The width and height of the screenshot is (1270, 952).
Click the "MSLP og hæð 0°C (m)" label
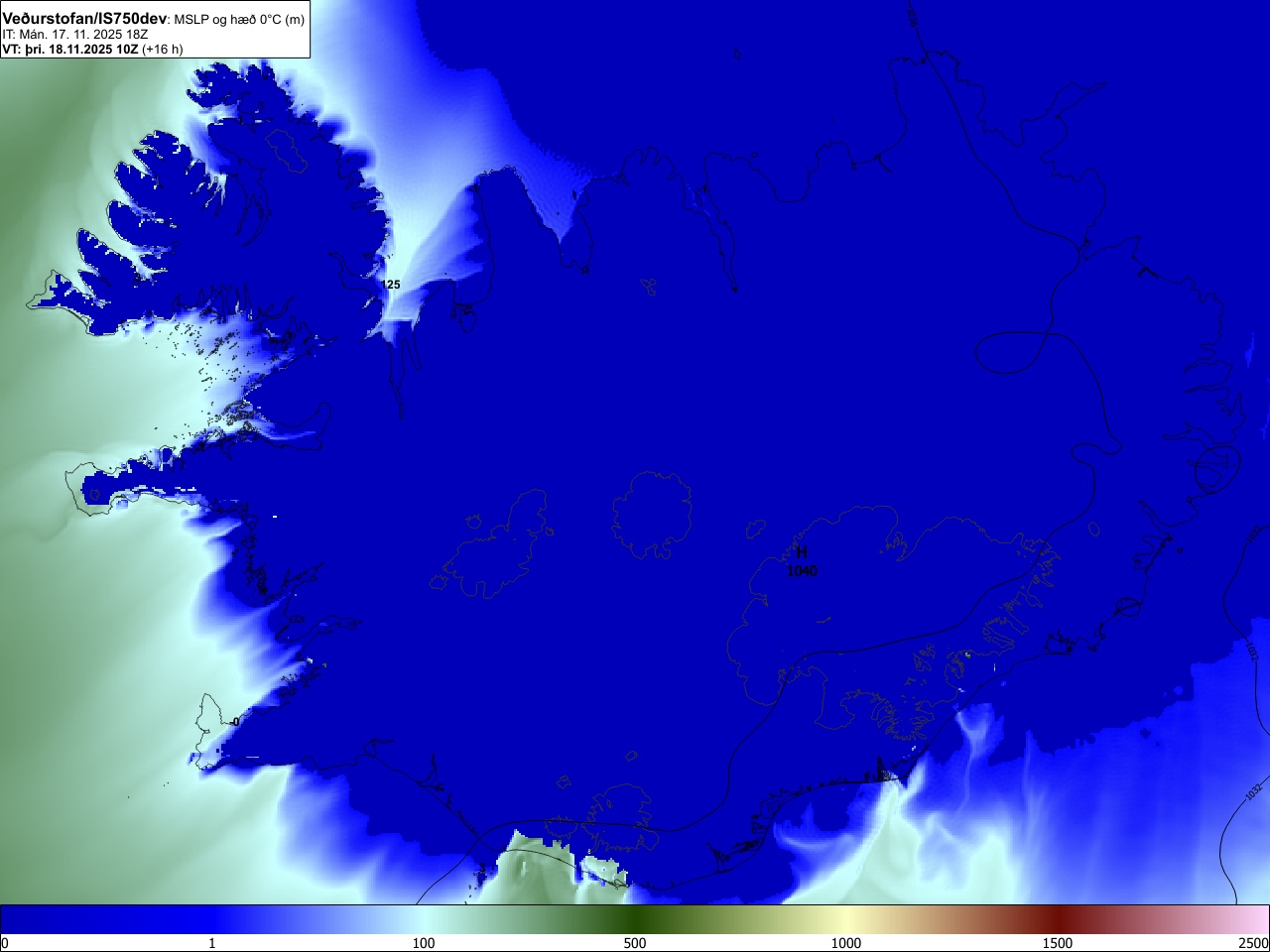239,20
